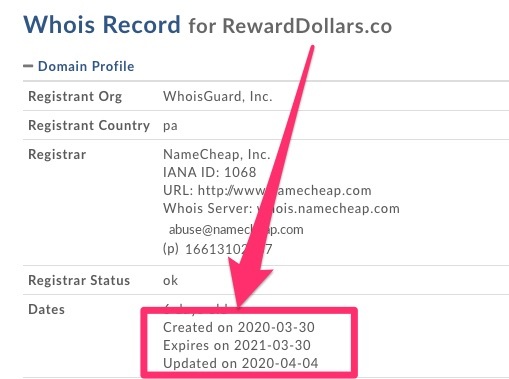Click the Created on 2020-03-30 date
The image size is (509, 379).
click(239, 327)
